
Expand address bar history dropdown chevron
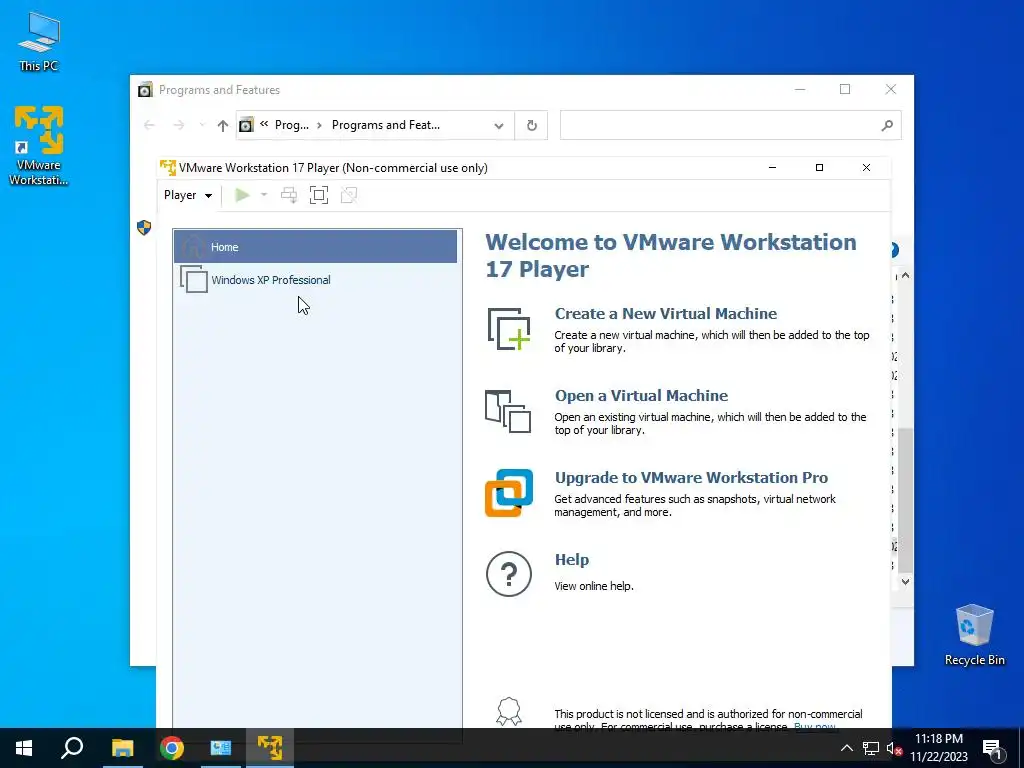click(499, 125)
